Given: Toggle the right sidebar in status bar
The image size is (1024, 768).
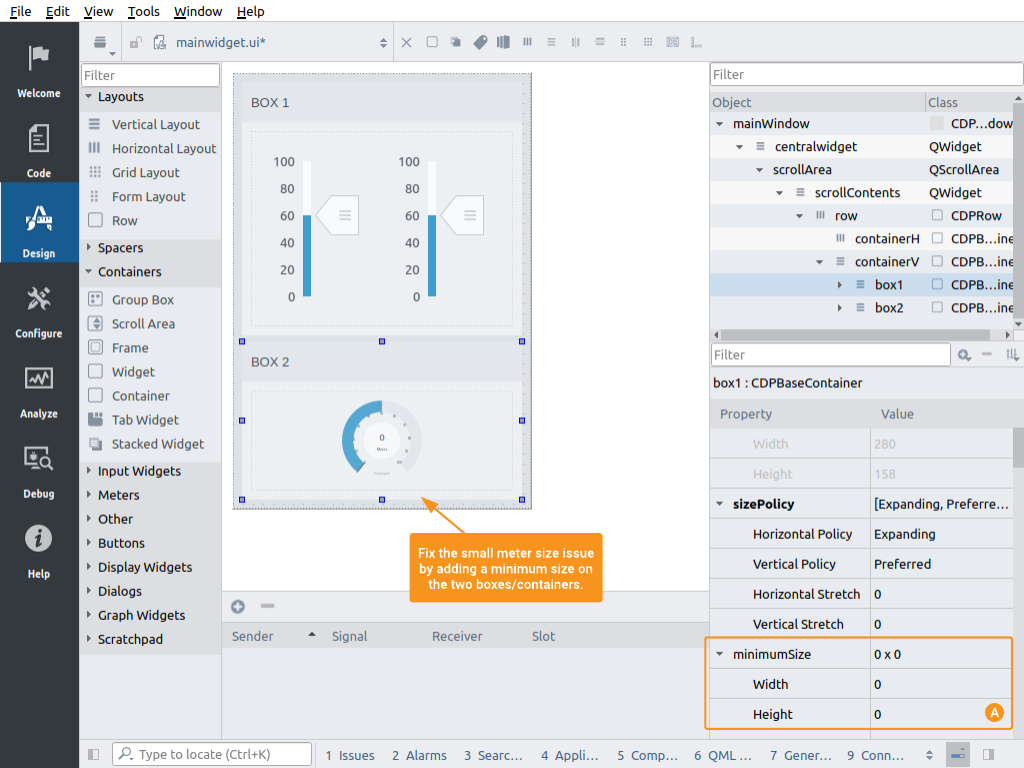Looking at the screenshot, I should pos(988,755).
